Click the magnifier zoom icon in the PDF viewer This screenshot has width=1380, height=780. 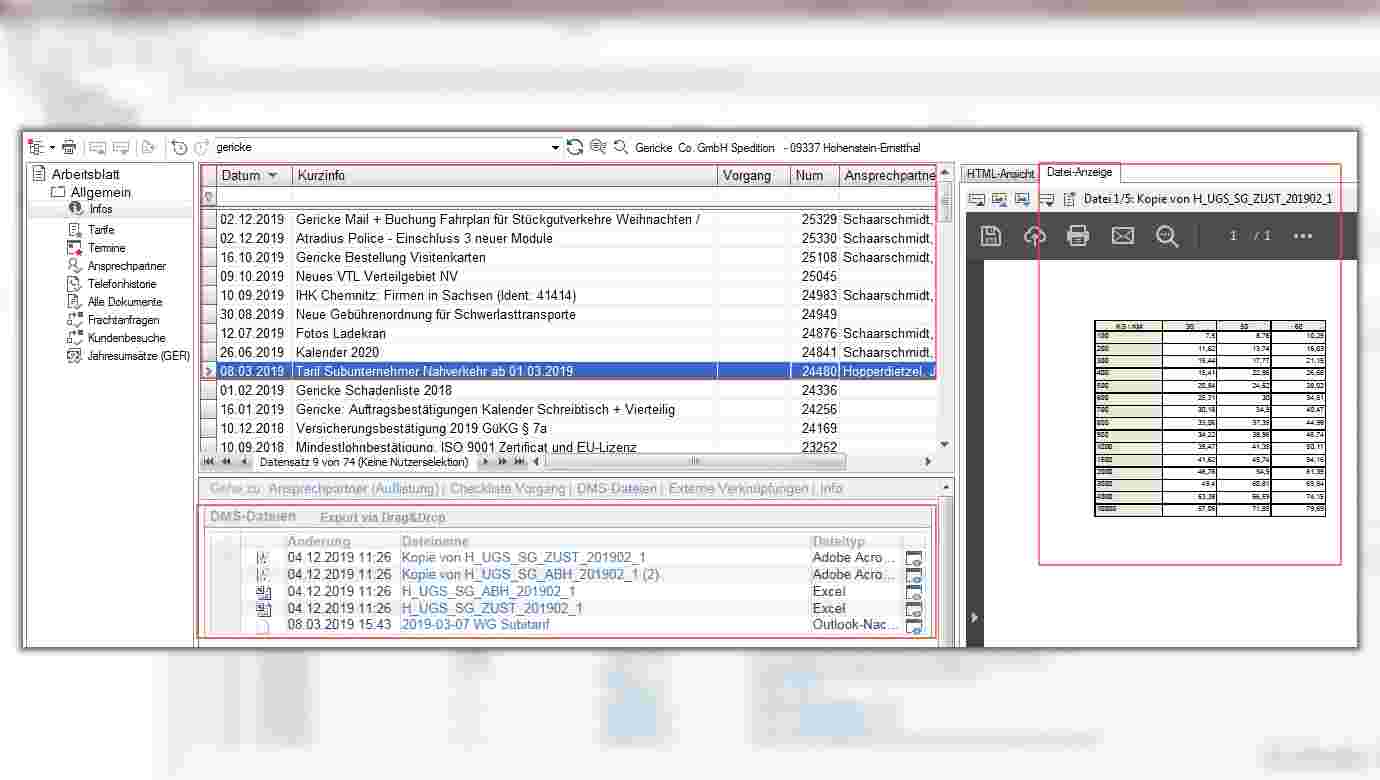[x=1167, y=236]
